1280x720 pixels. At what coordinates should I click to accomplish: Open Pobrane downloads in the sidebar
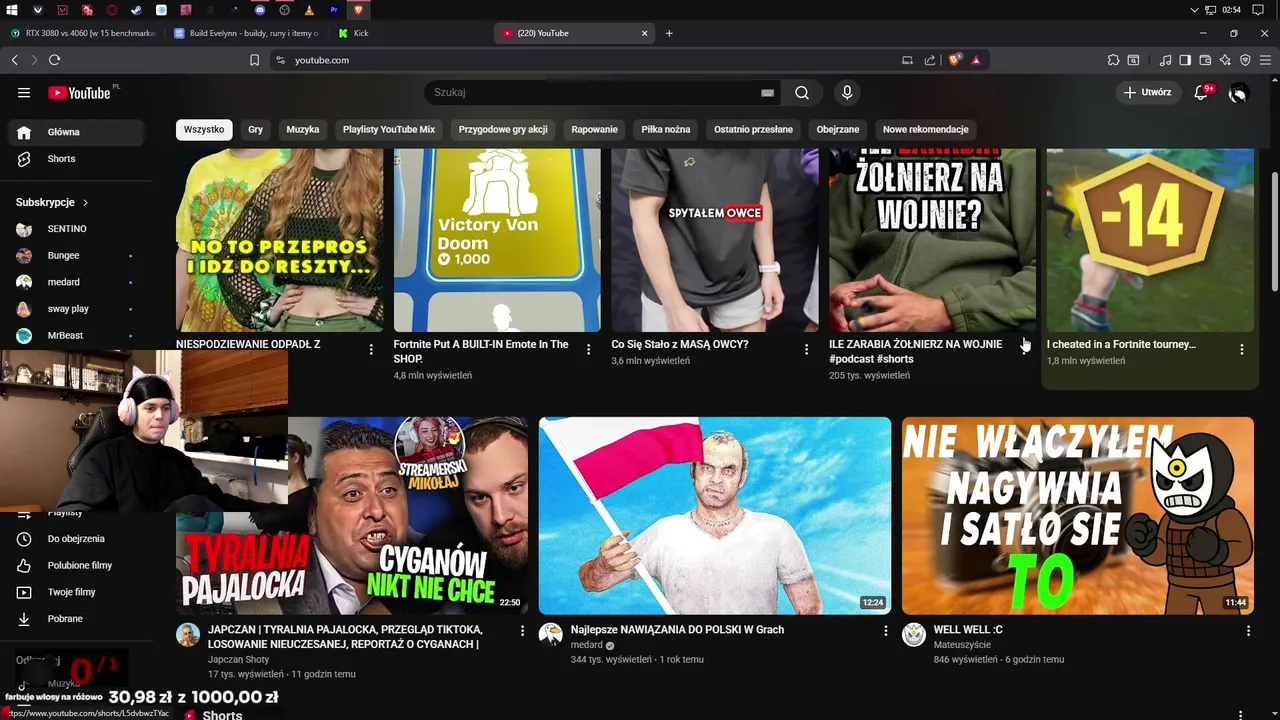(76, 619)
